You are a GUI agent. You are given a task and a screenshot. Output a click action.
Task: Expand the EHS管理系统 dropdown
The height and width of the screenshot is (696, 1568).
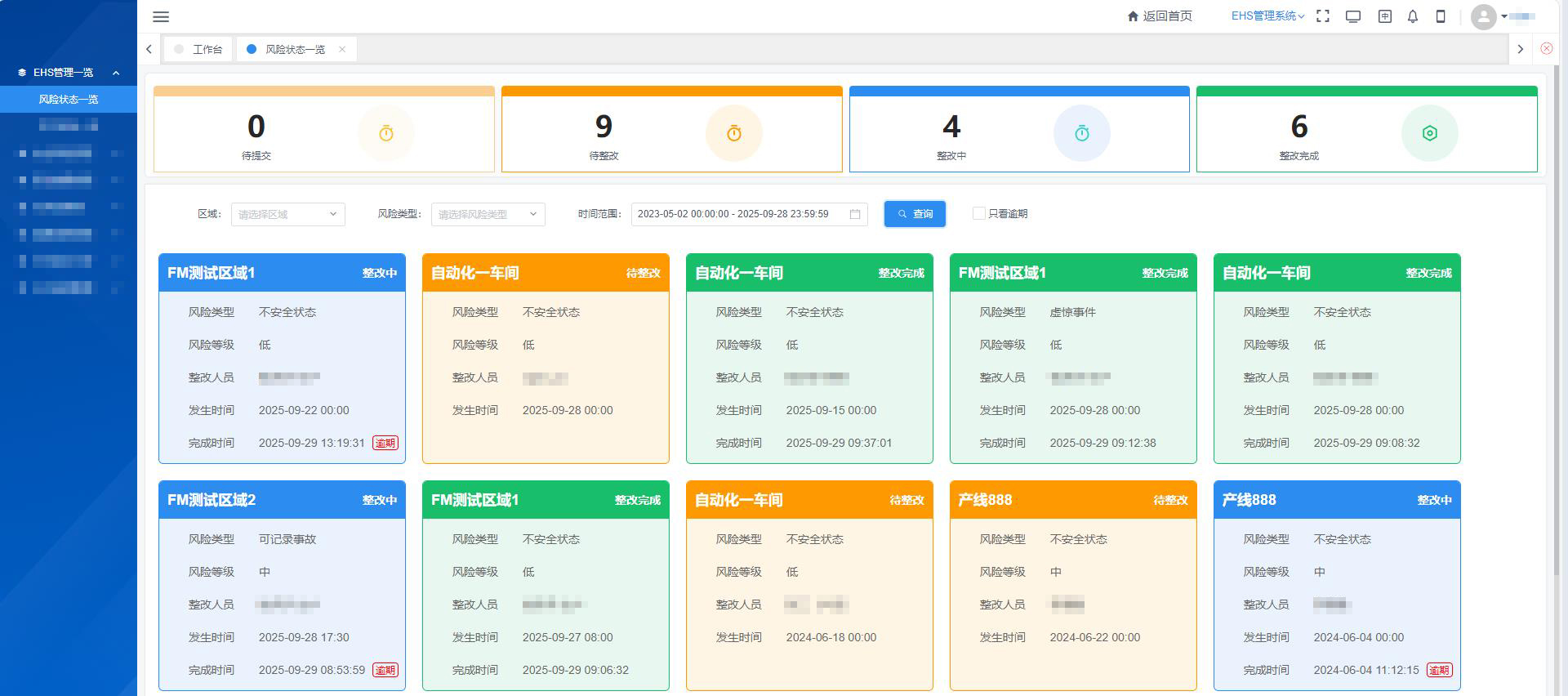[x=1267, y=16]
